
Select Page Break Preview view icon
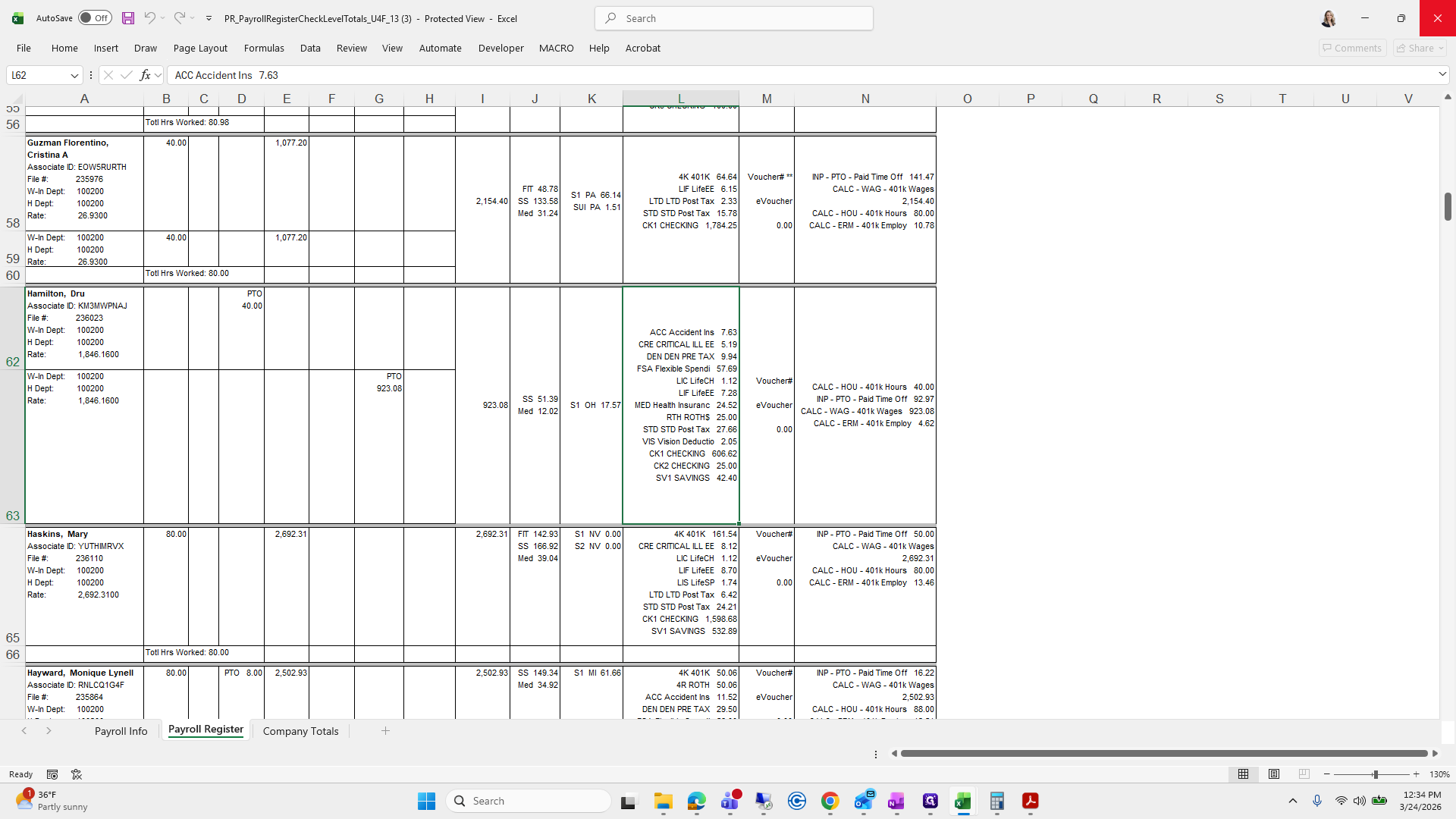[x=1304, y=774]
